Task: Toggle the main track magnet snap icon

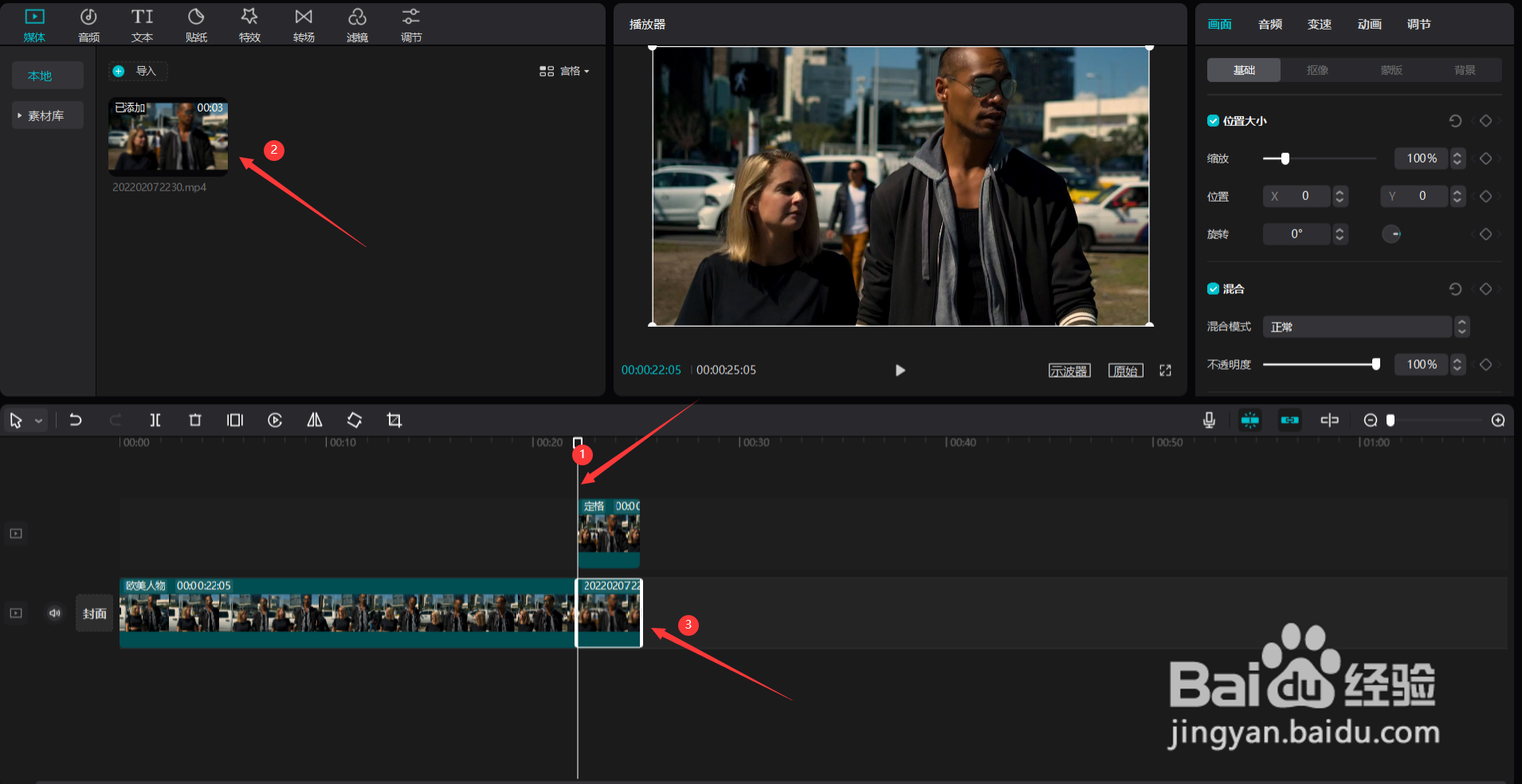Action: [1249, 420]
